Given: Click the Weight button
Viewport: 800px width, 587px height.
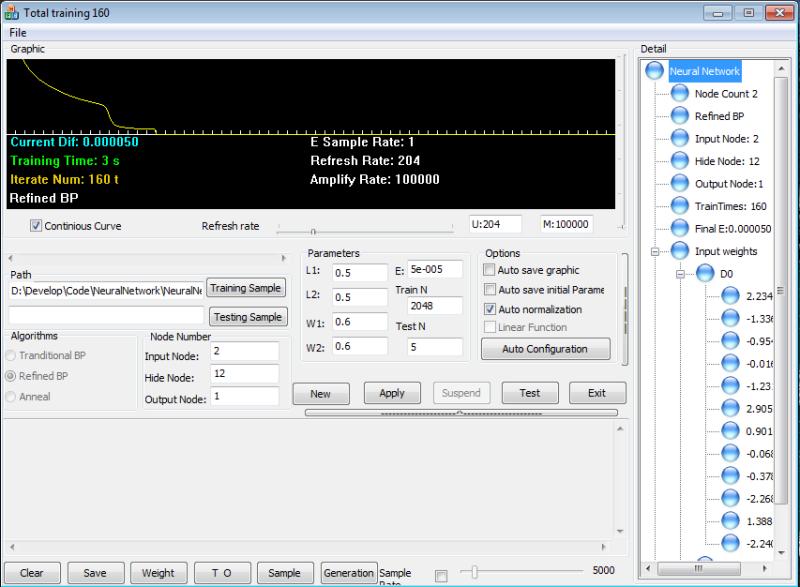Looking at the screenshot, I should (x=158, y=573).
